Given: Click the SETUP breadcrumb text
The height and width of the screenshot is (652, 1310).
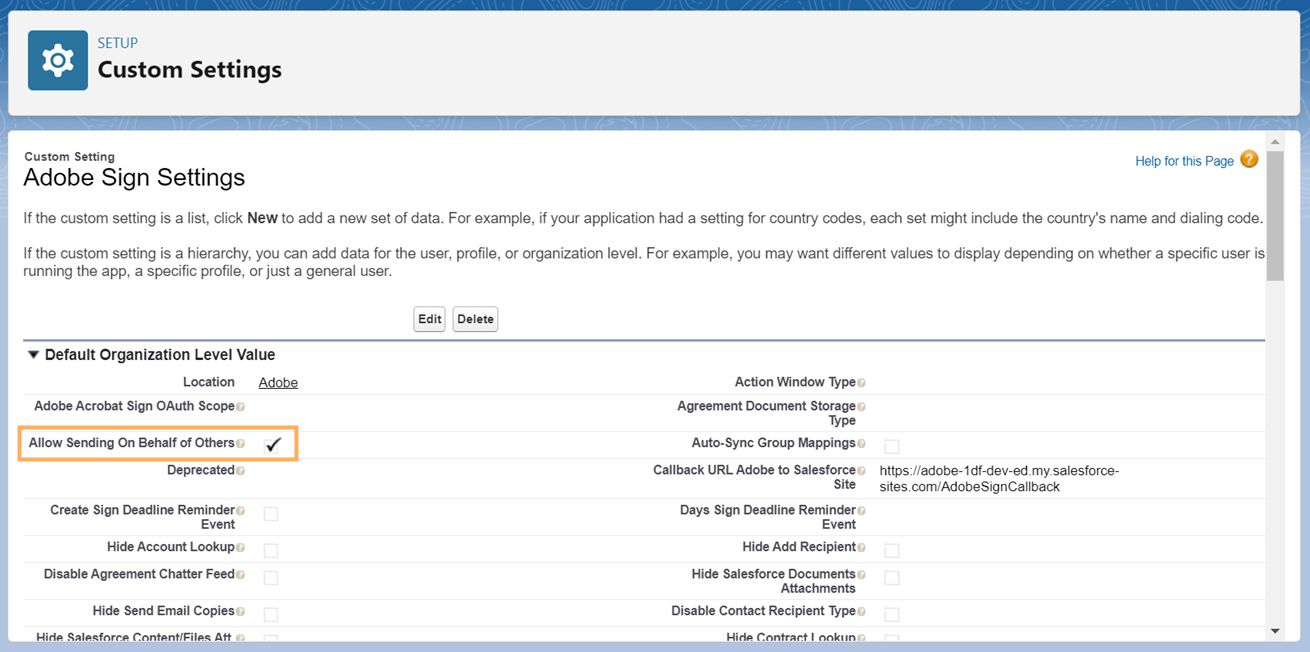Looking at the screenshot, I should [x=117, y=43].
